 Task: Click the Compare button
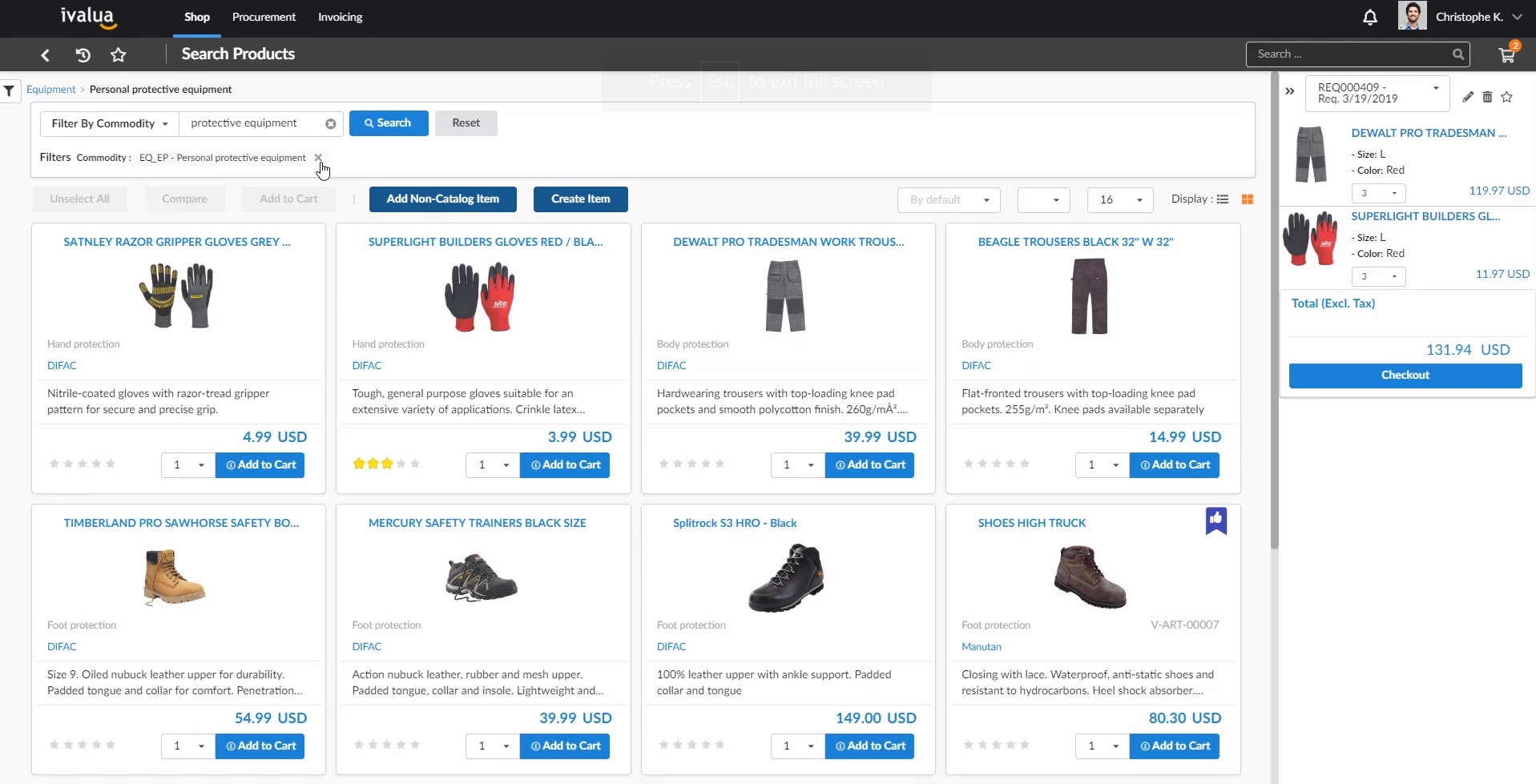[184, 199]
